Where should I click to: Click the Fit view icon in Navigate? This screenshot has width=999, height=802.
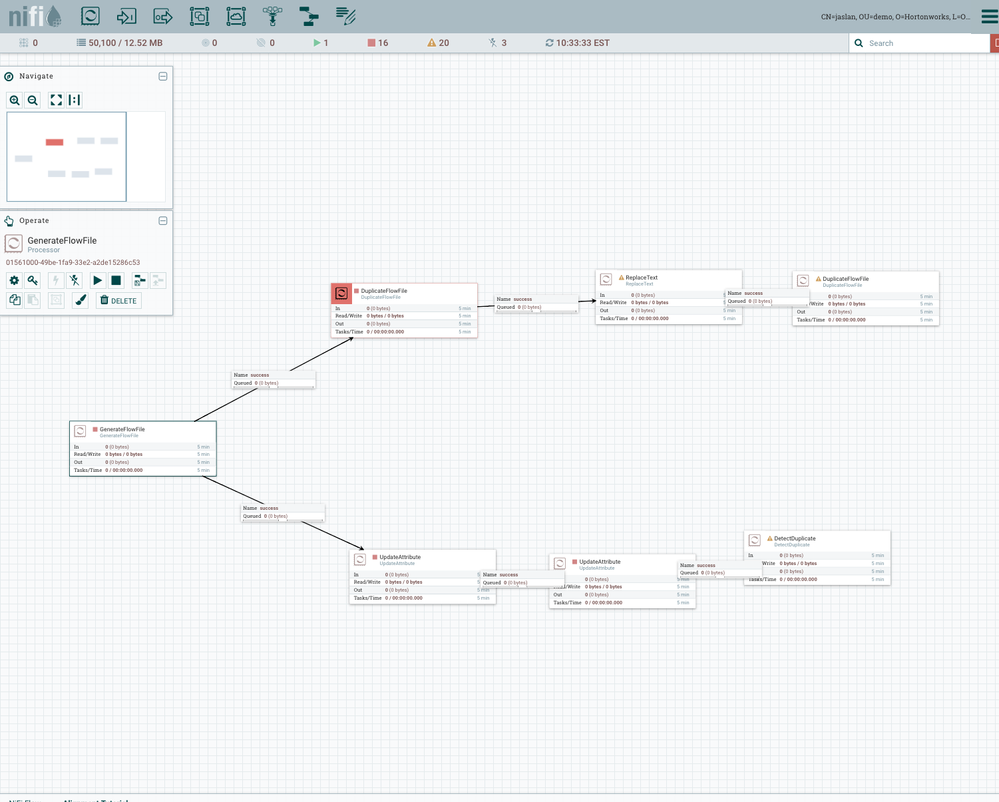(56, 100)
